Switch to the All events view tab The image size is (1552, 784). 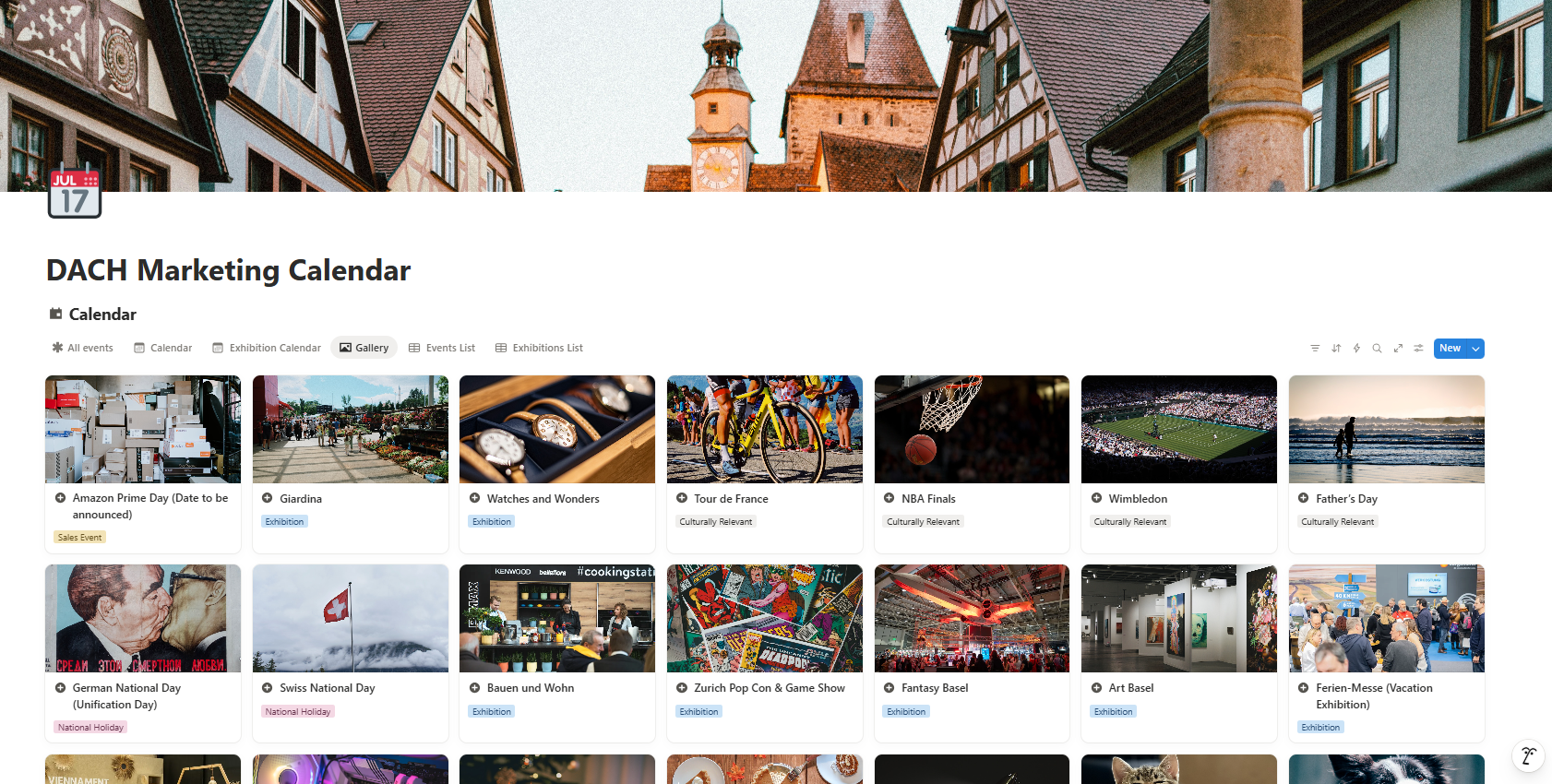point(82,348)
